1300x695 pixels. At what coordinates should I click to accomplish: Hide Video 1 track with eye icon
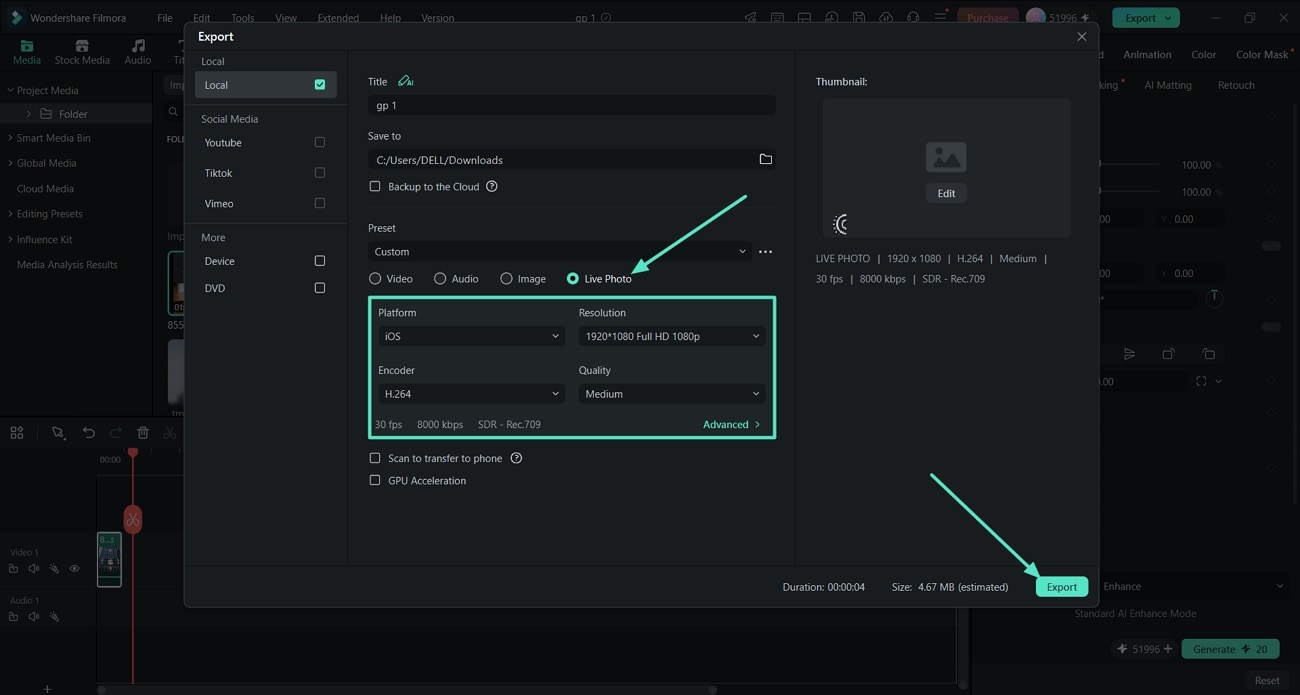click(74, 568)
